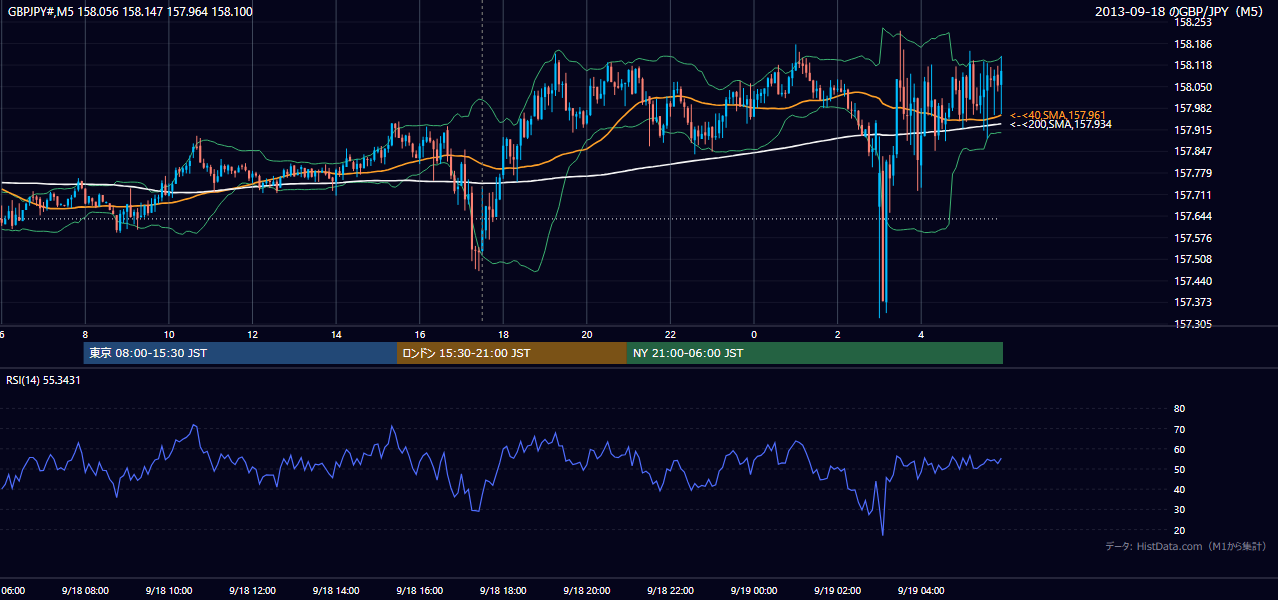This screenshot has height=600, width=1278.
Task: Click RSI scale label 80
Action: click(1179, 409)
